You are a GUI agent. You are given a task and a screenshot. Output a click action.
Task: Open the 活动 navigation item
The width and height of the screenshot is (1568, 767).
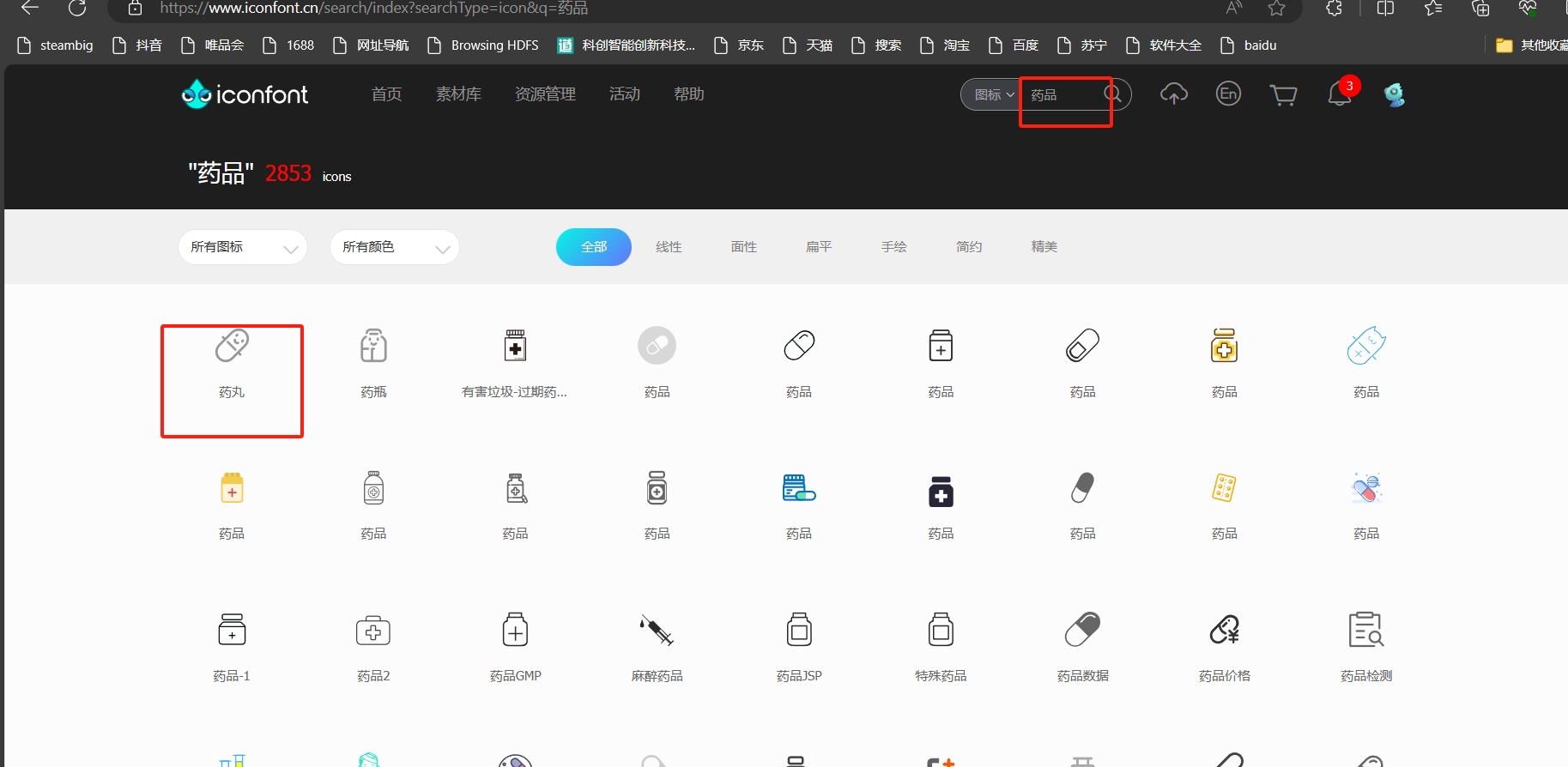point(625,94)
